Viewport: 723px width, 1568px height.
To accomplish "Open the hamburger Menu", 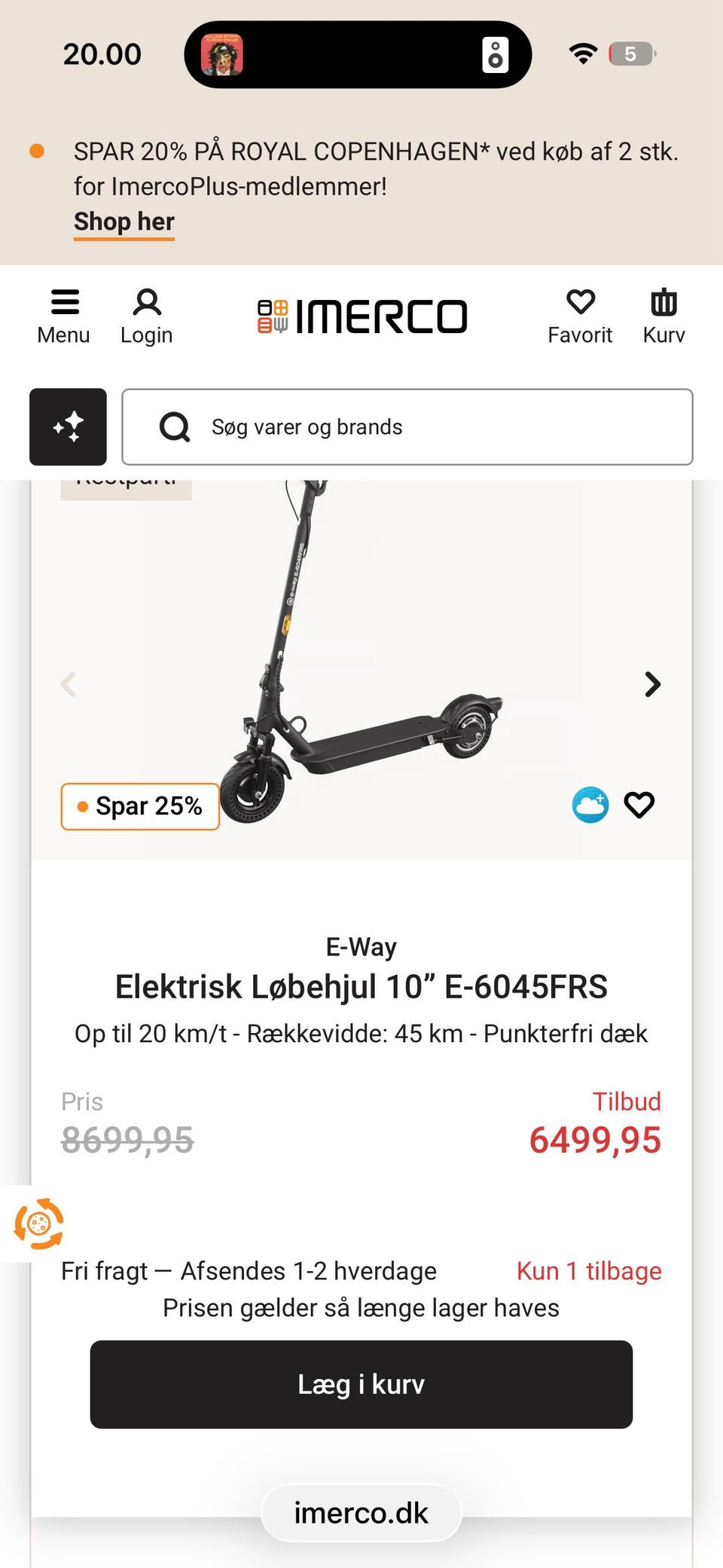I will (64, 316).
